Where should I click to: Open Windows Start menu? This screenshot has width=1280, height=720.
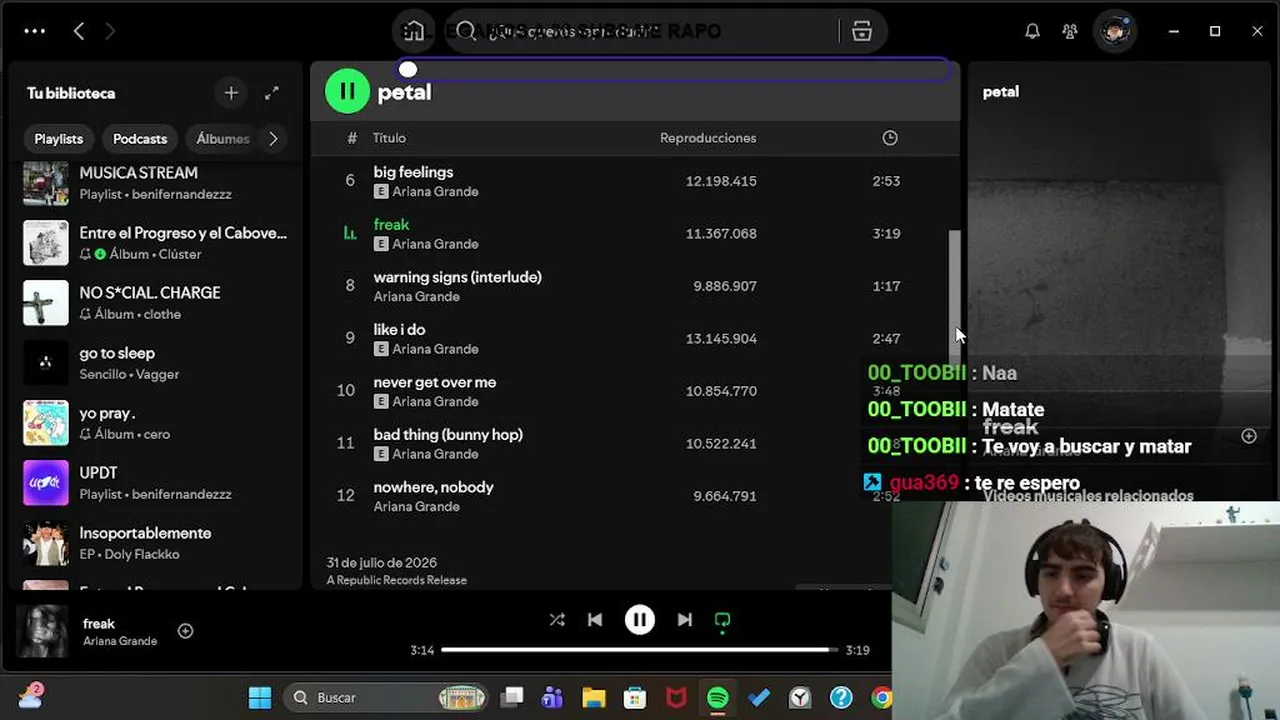click(260, 698)
